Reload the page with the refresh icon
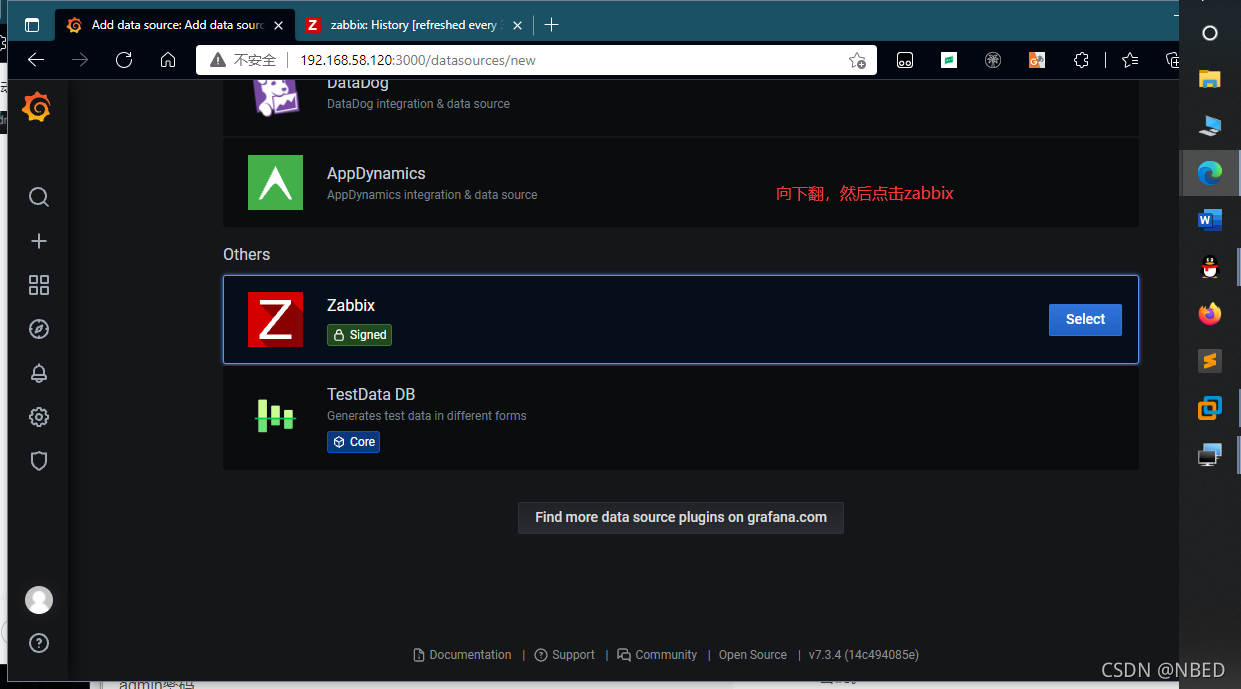The width and height of the screenshot is (1241, 689). 124,60
